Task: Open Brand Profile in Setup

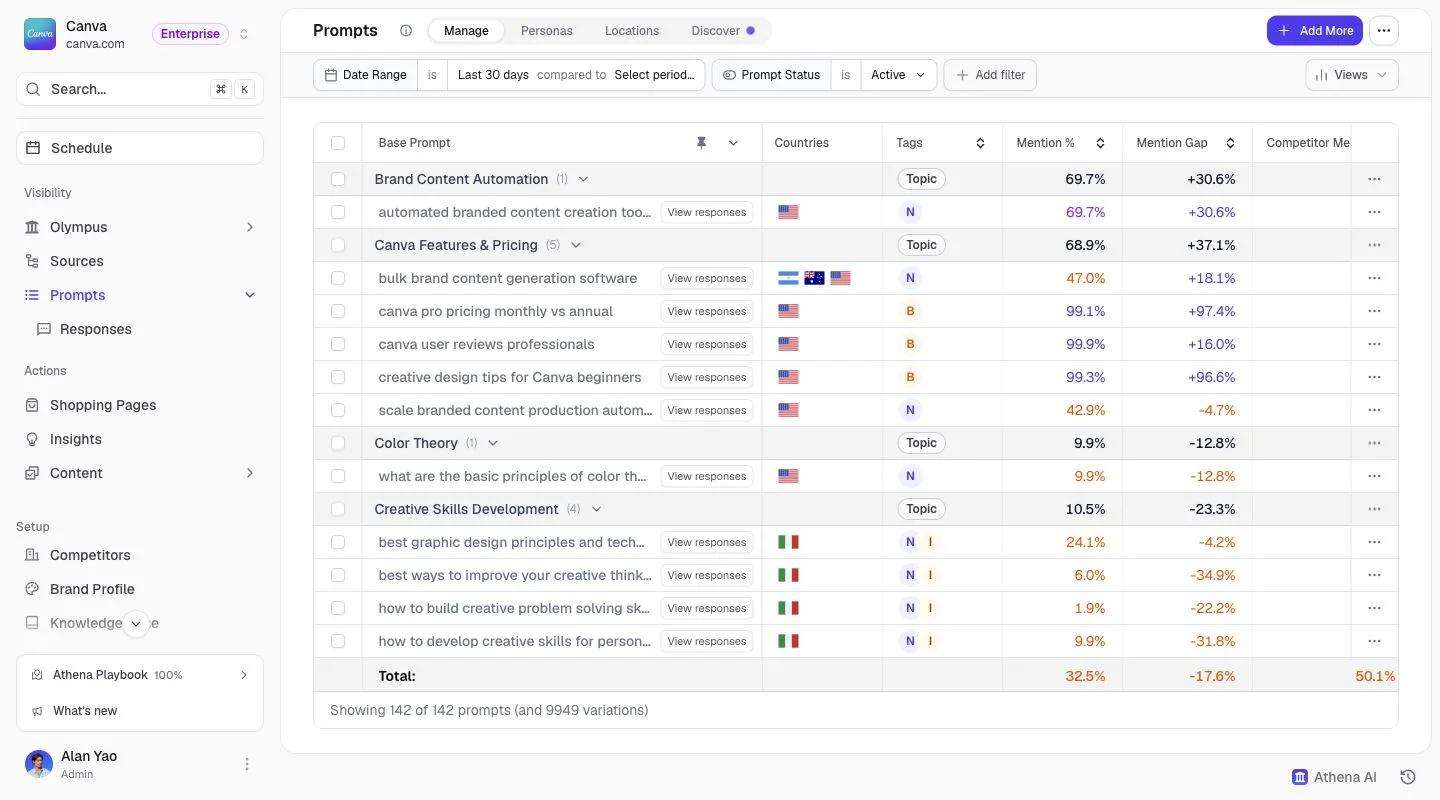Action: [x=140, y=589]
